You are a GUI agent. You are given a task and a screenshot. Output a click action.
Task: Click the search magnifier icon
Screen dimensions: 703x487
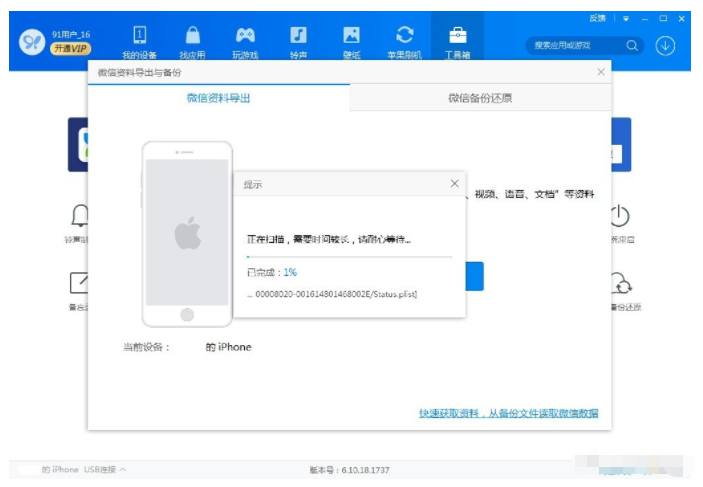click(632, 45)
